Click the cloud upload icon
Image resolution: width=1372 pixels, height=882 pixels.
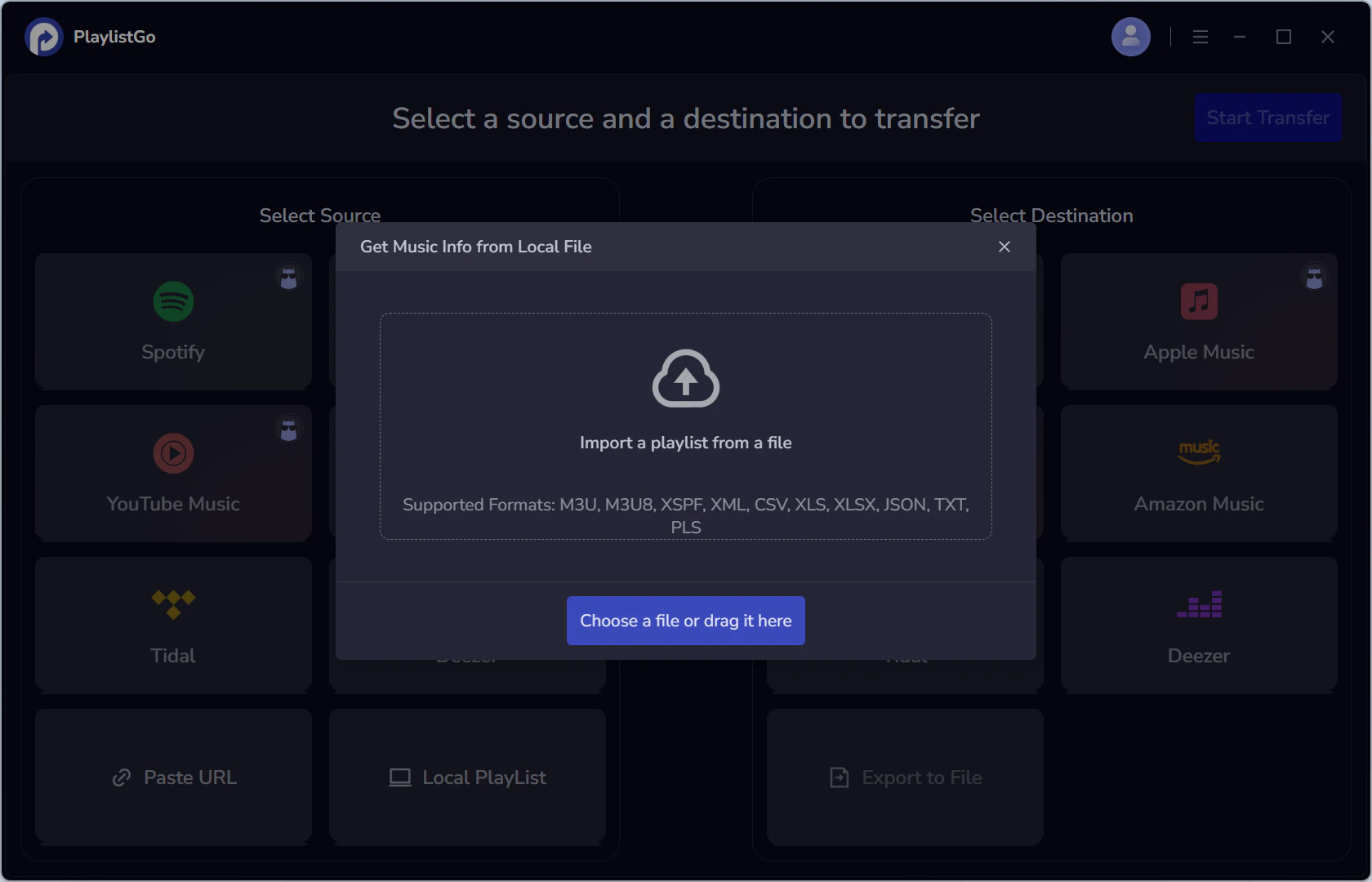[x=685, y=379]
